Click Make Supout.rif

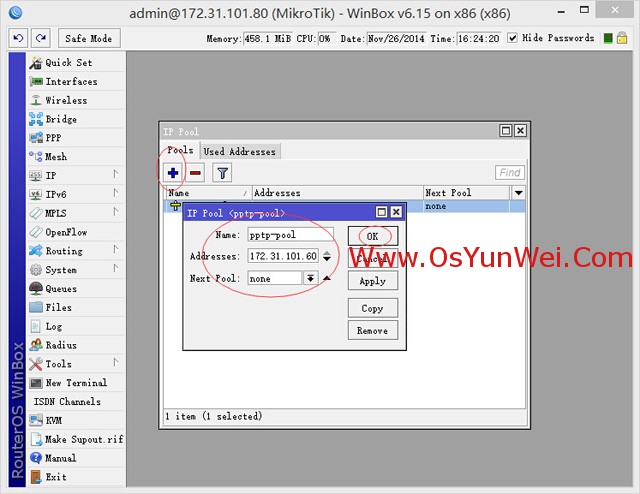pyautogui.click(x=76, y=439)
